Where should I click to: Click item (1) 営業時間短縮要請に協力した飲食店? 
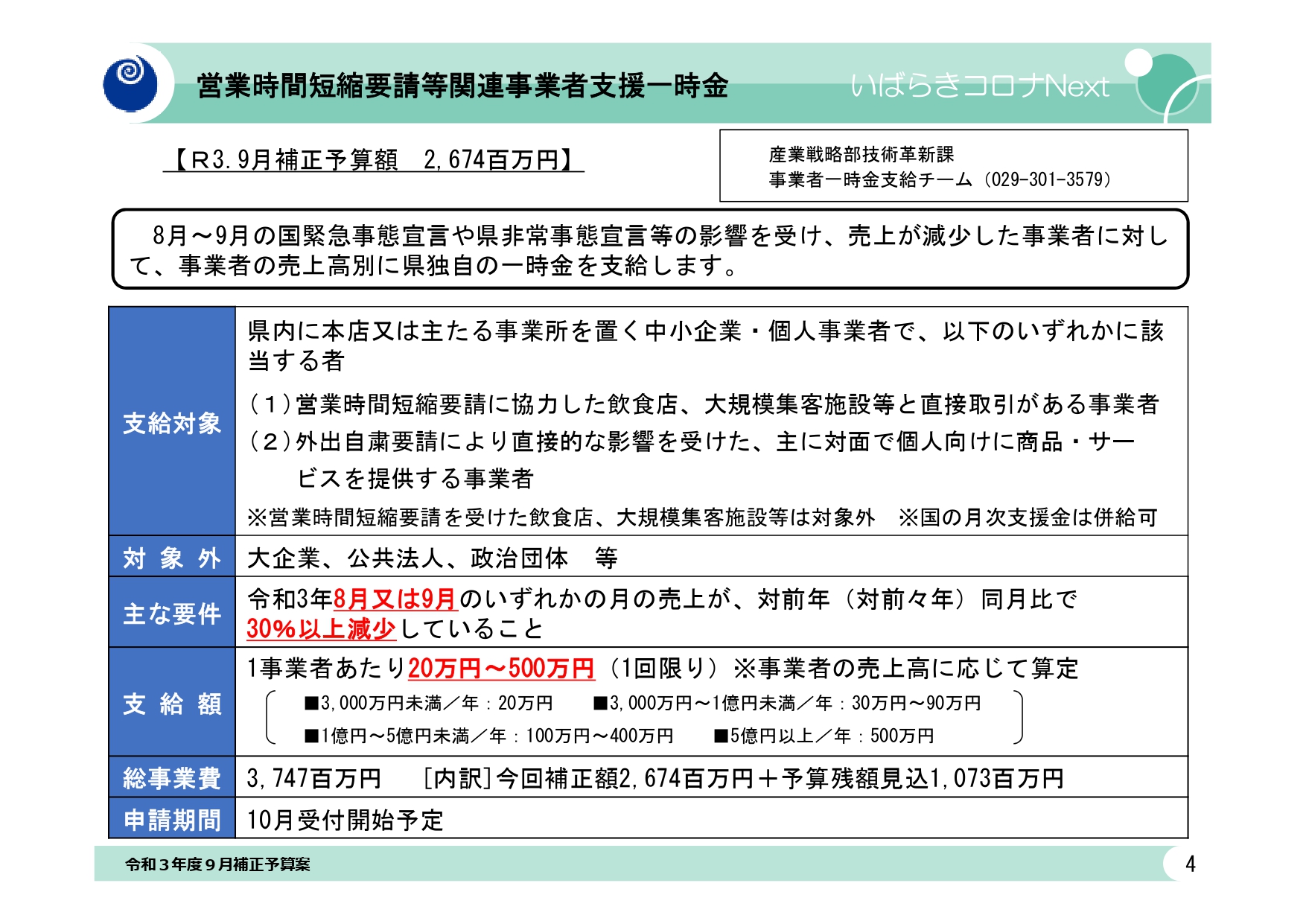[704, 404]
